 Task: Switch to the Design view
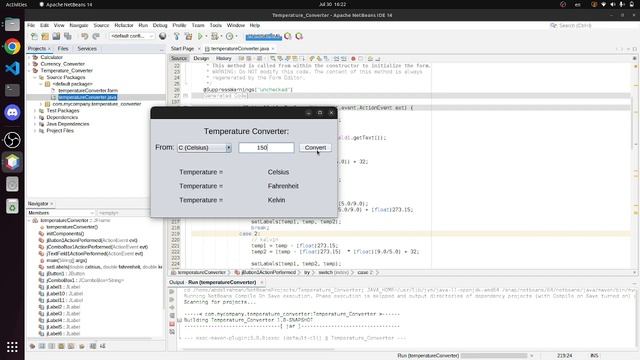tap(201, 58)
